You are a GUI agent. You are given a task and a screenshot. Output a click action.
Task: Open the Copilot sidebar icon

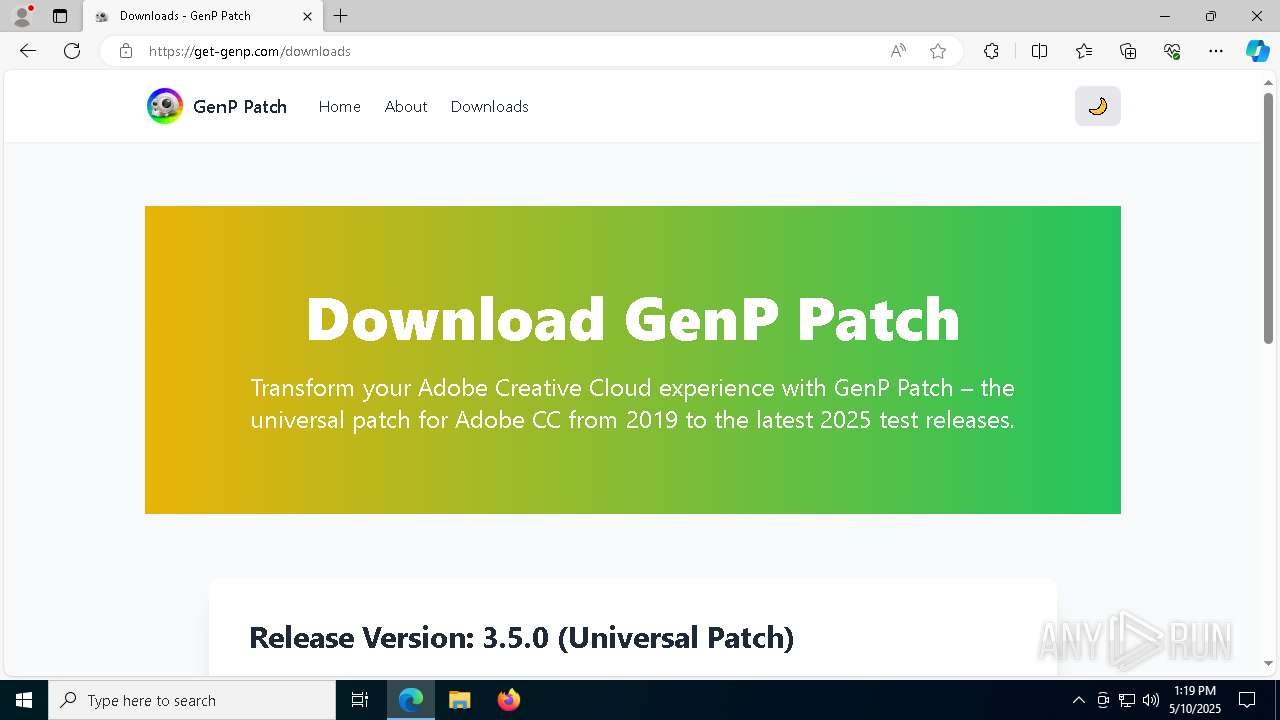tap(1258, 51)
